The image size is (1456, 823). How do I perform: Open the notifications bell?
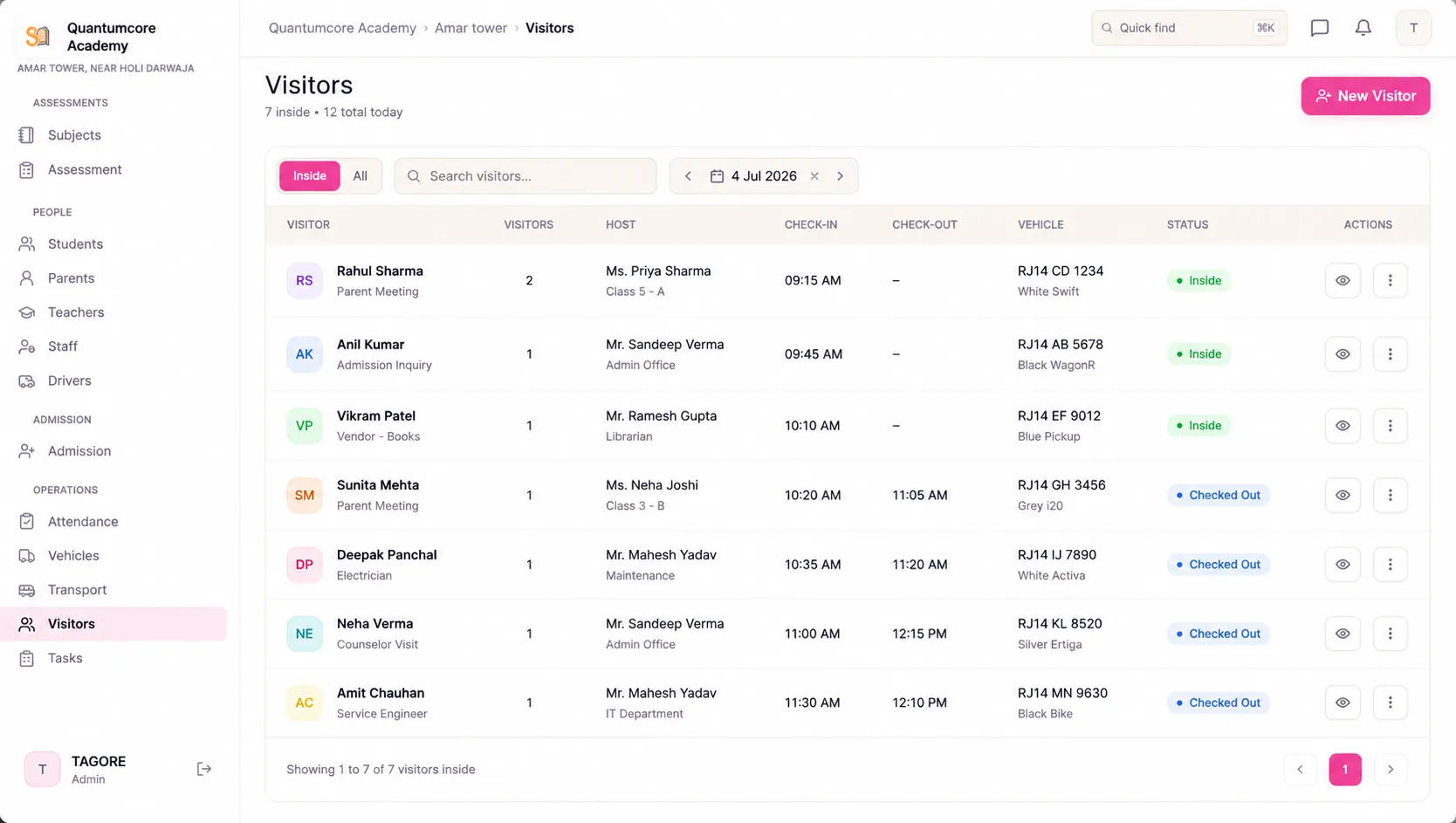(1363, 28)
